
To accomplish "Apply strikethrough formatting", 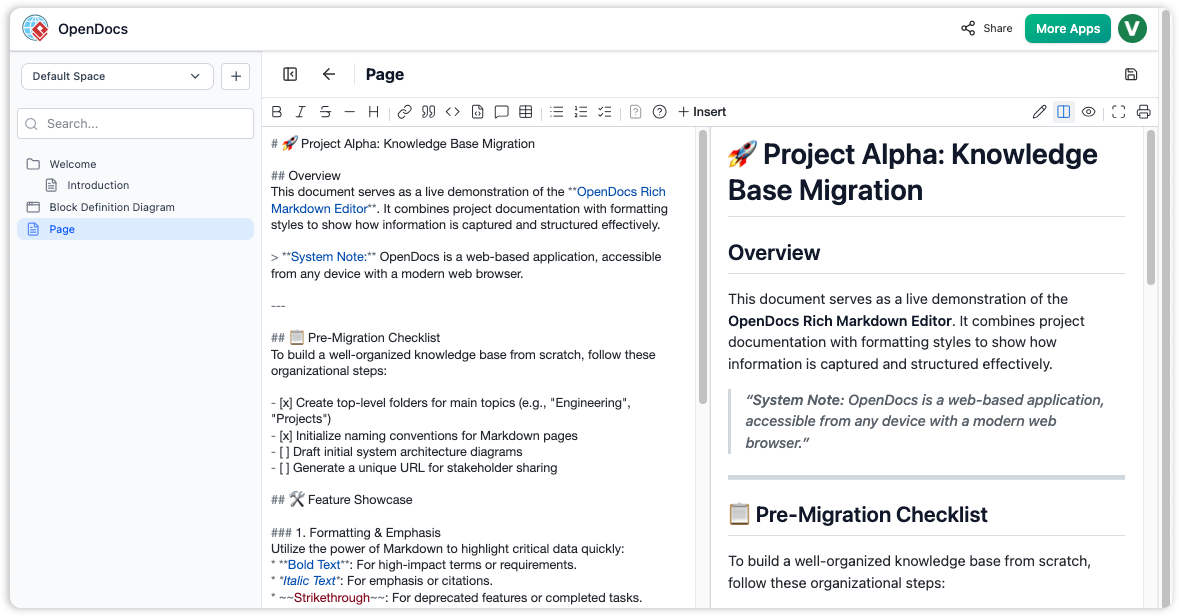I will [x=324, y=111].
